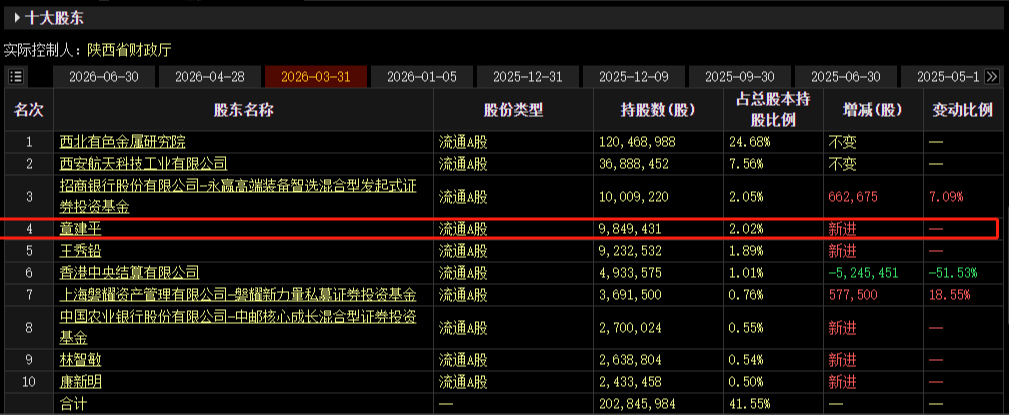Click the 合计 total row label
This screenshot has width=1009, height=415.
point(72,403)
